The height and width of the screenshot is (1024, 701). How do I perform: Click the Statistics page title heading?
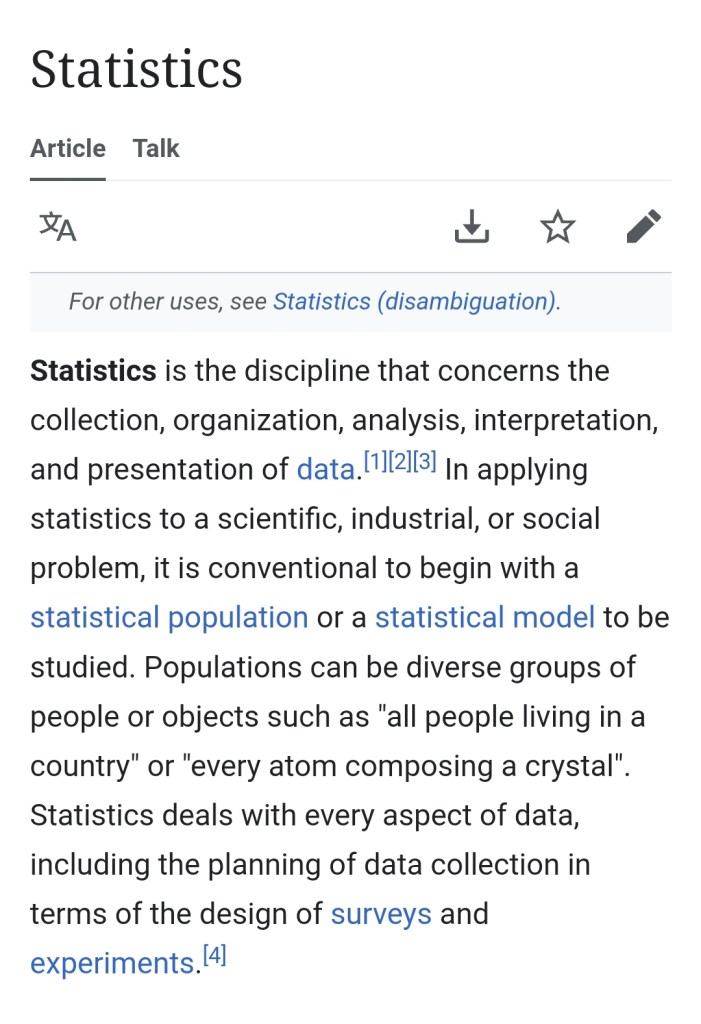137,69
